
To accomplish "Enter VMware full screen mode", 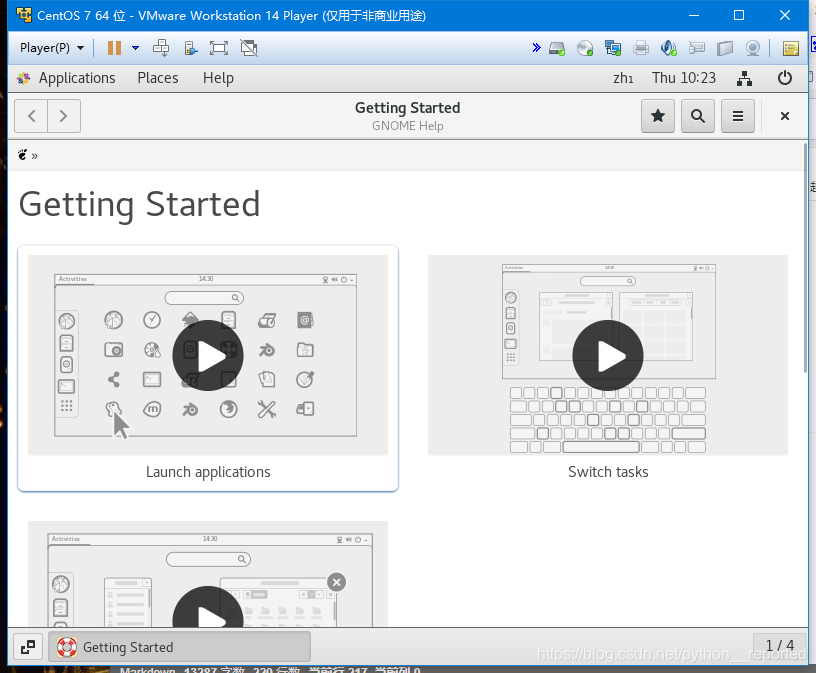I will point(219,48).
